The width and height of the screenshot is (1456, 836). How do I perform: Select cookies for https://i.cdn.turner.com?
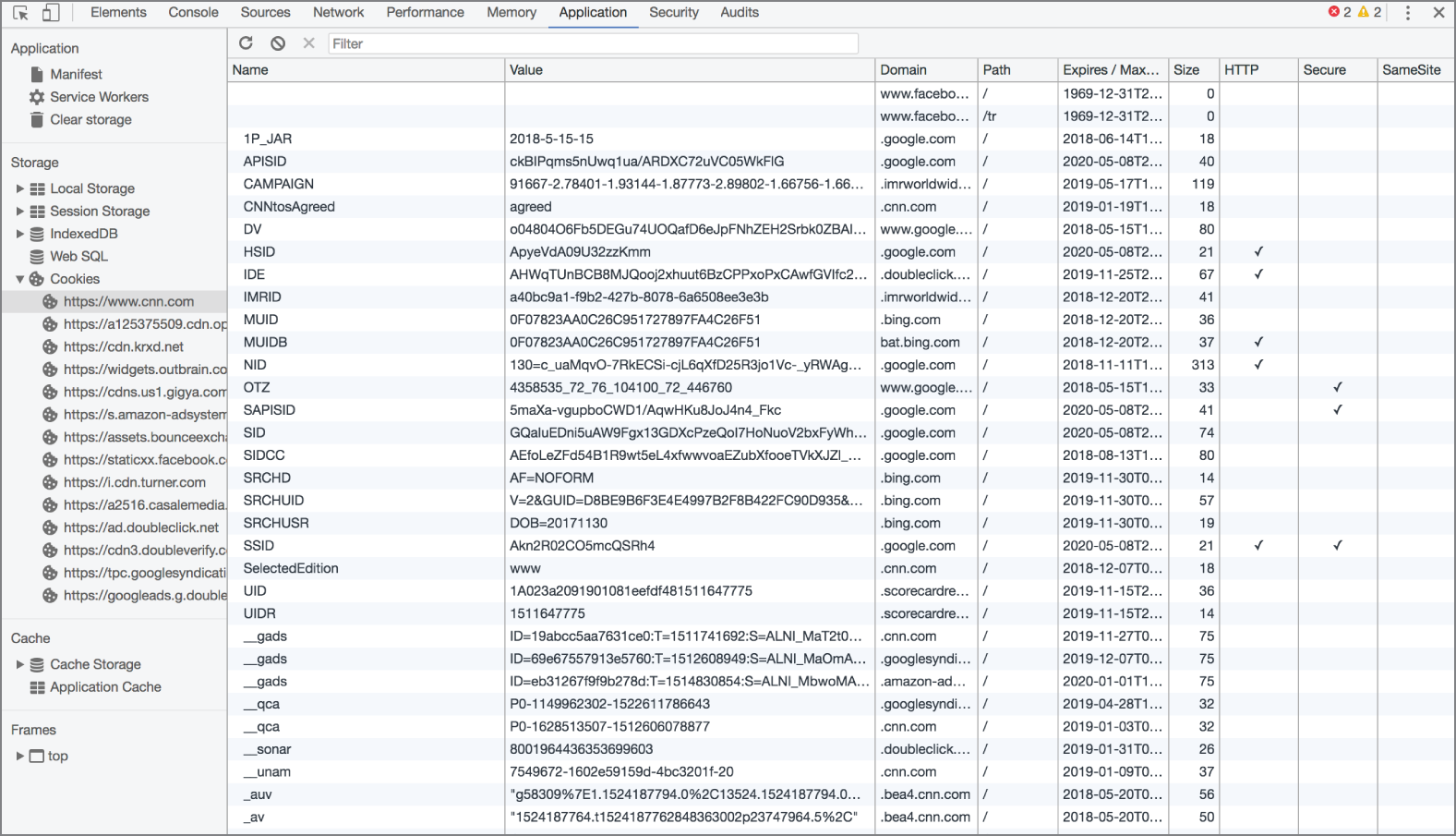tap(134, 482)
